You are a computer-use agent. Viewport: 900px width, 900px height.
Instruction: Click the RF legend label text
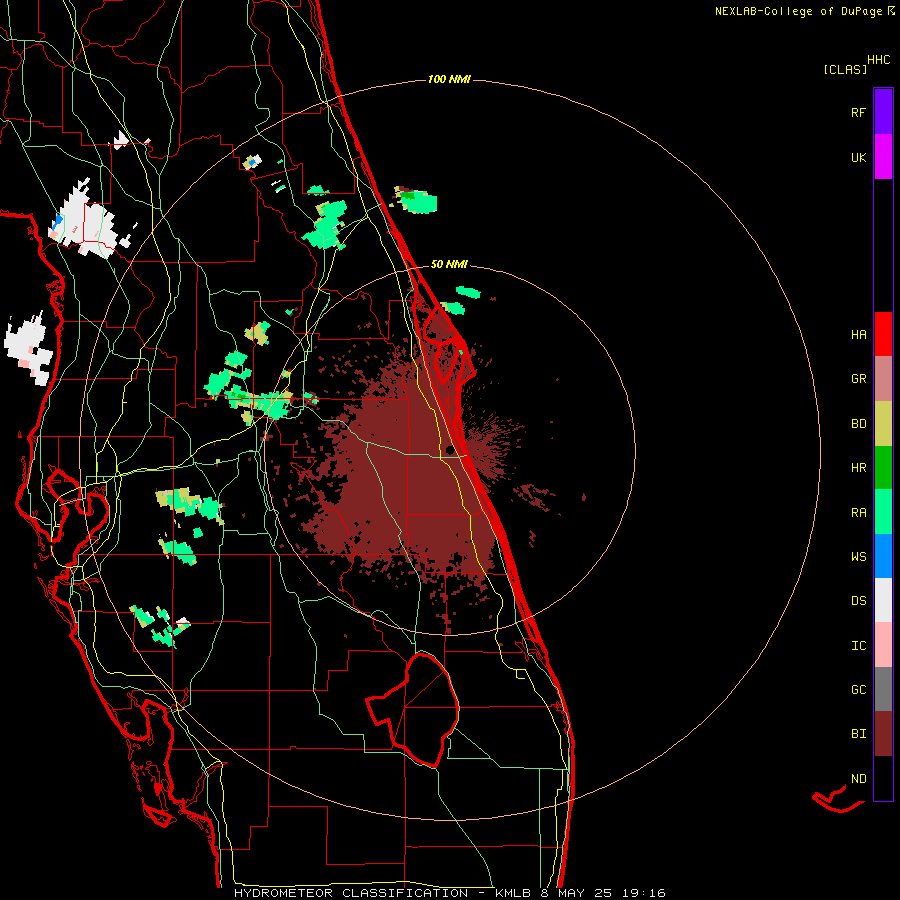858,112
